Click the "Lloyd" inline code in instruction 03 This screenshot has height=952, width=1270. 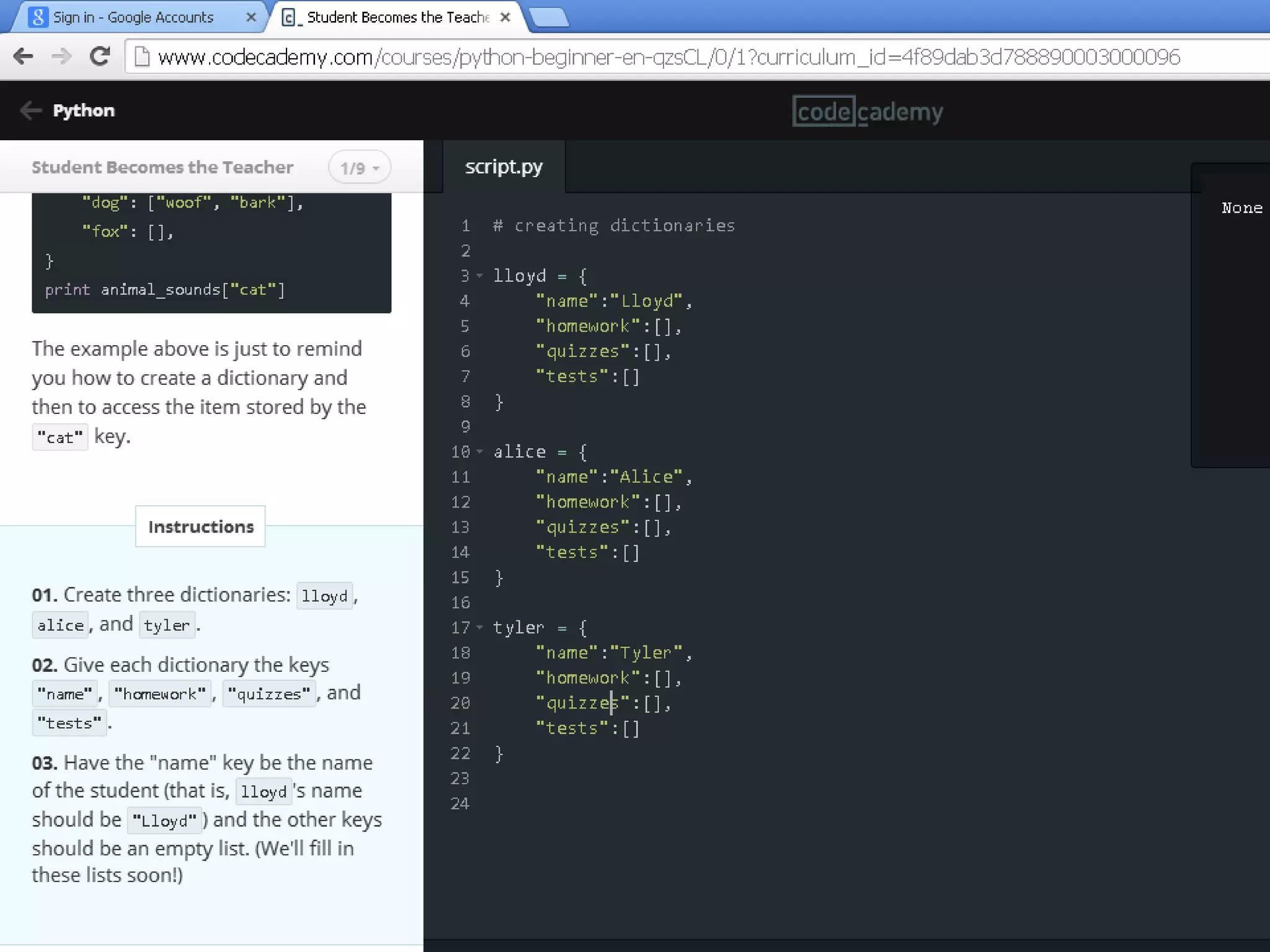(x=165, y=821)
